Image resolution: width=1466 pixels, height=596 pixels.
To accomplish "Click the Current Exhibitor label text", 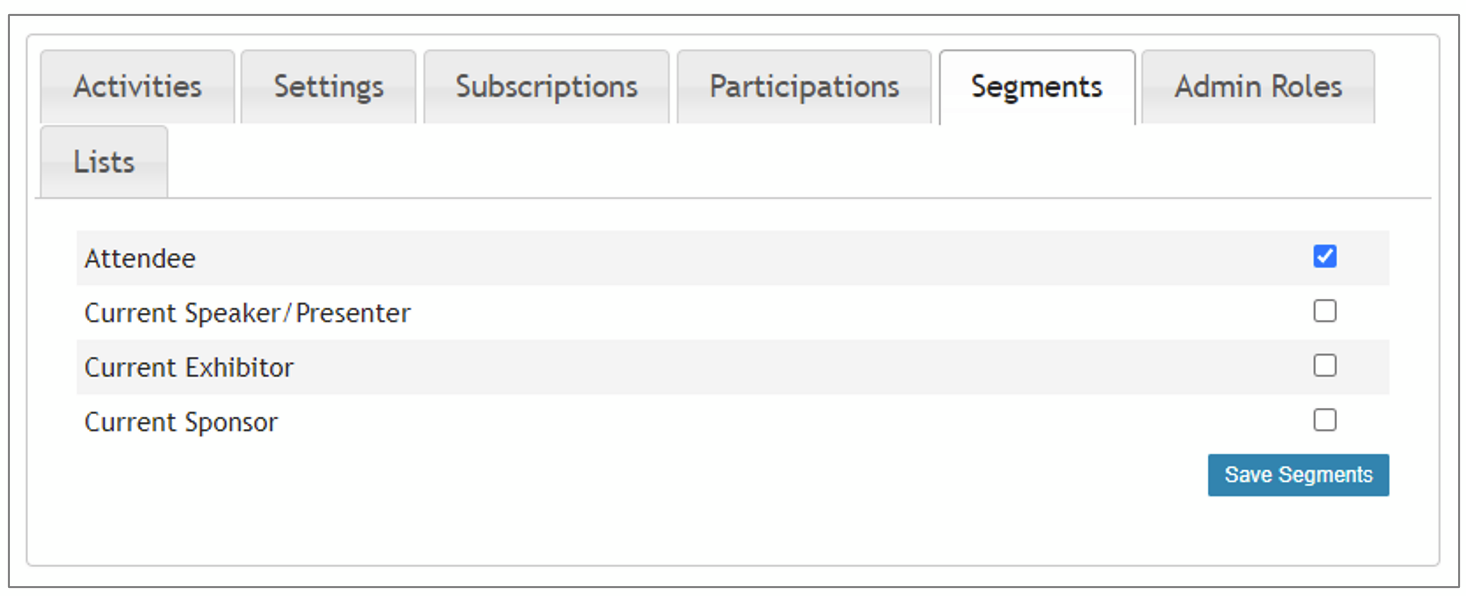I will pos(189,368).
